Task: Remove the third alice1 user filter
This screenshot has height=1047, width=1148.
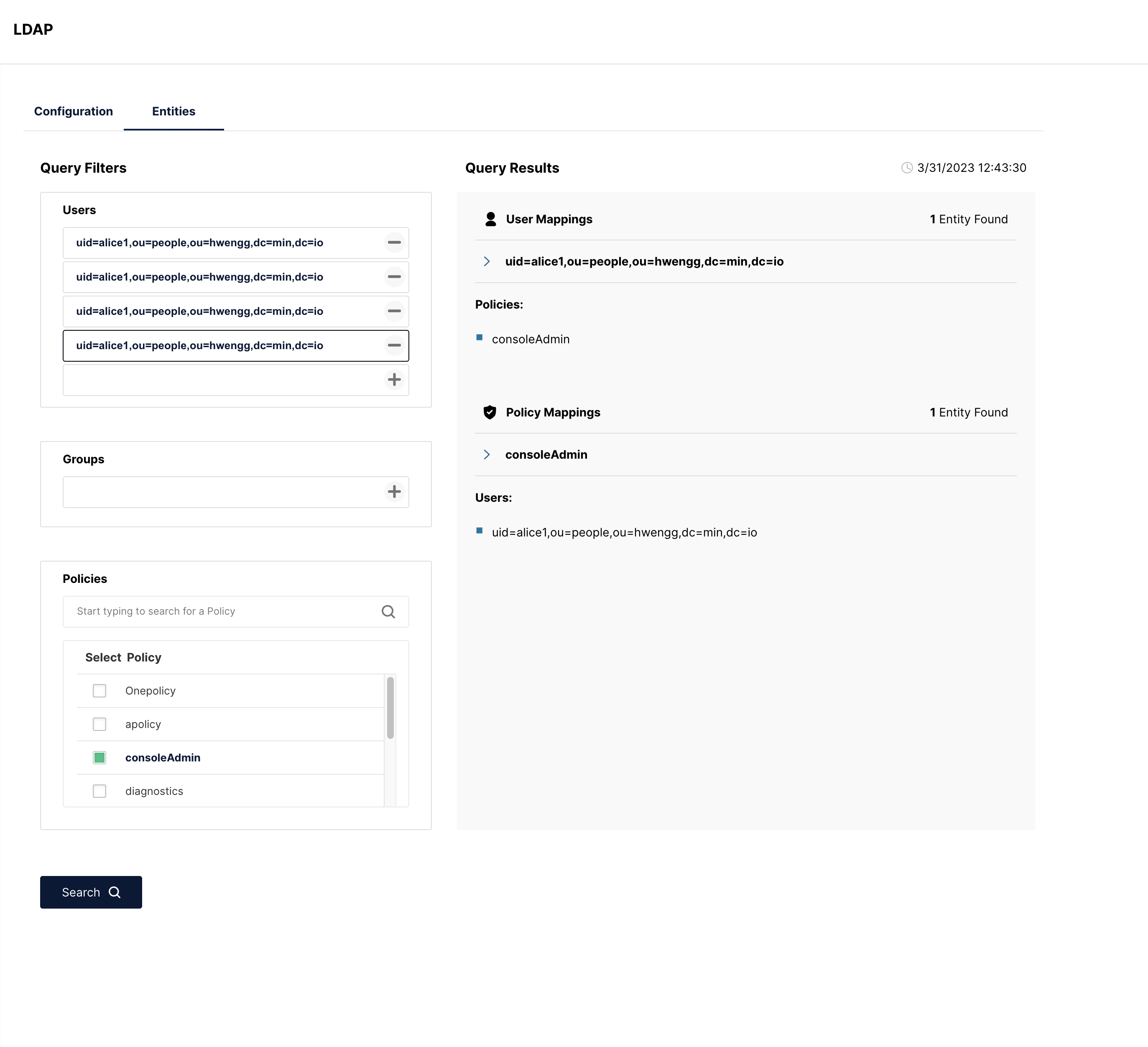Action: (394, 311)
